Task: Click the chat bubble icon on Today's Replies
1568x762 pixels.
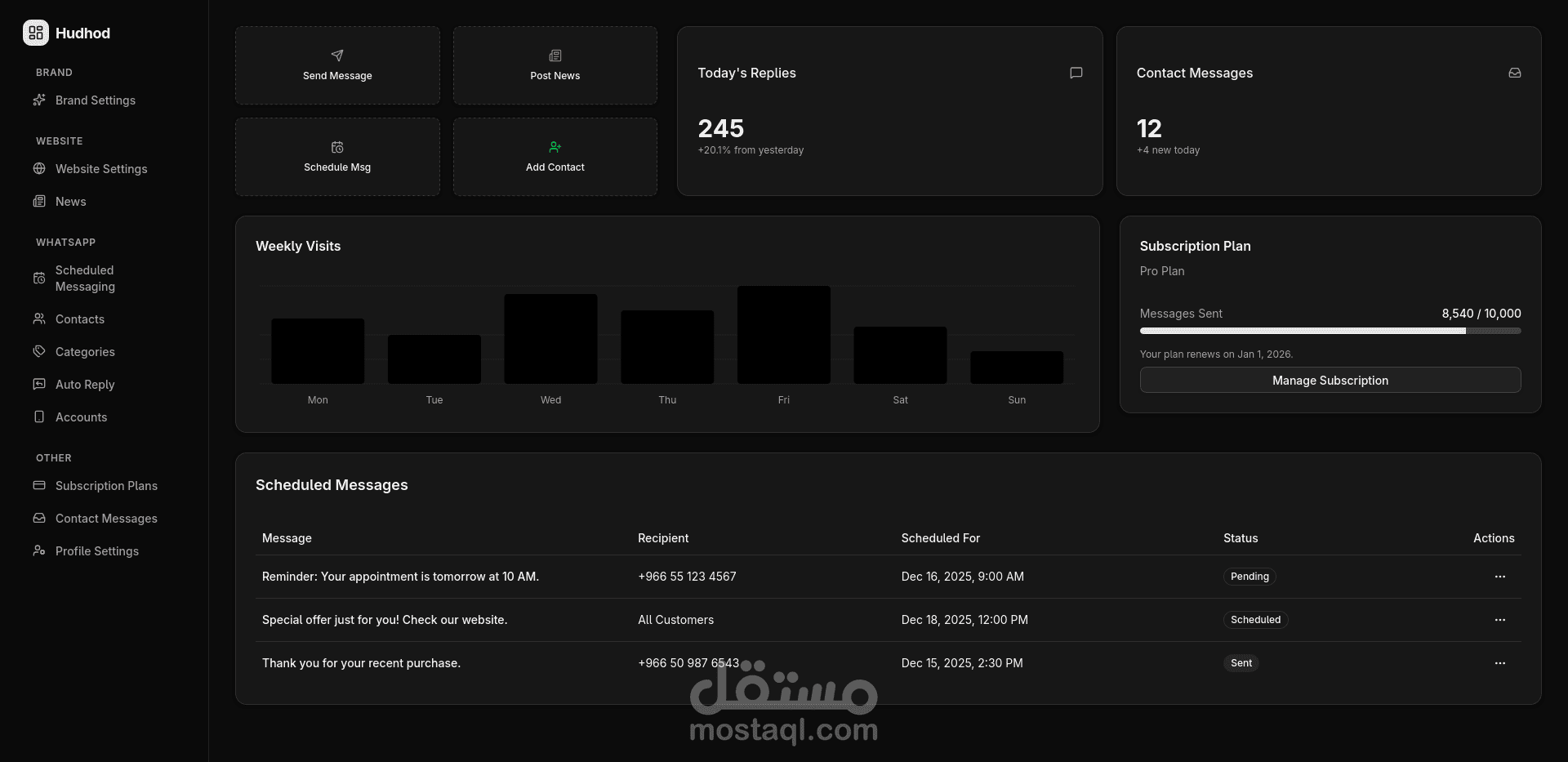Action: (x=1076, y=73)
